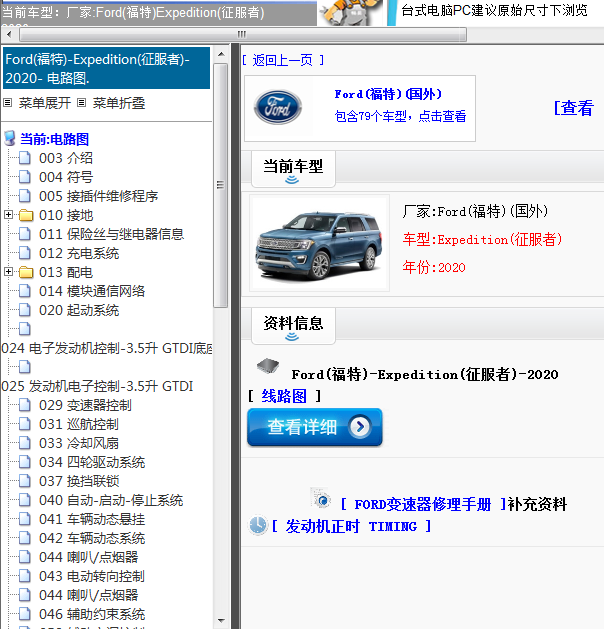This screenshot has width=604, height=629.
Task: Click page icon beside 014 模块通信网络
Action: pos(25,291)
